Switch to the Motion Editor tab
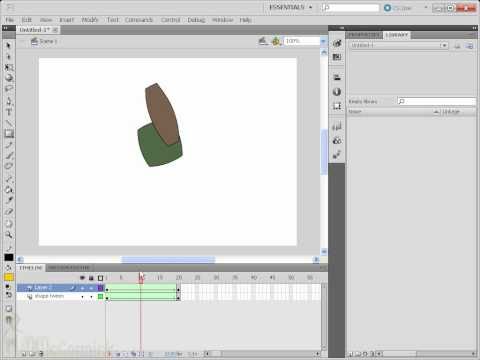 tap(69, 268)
